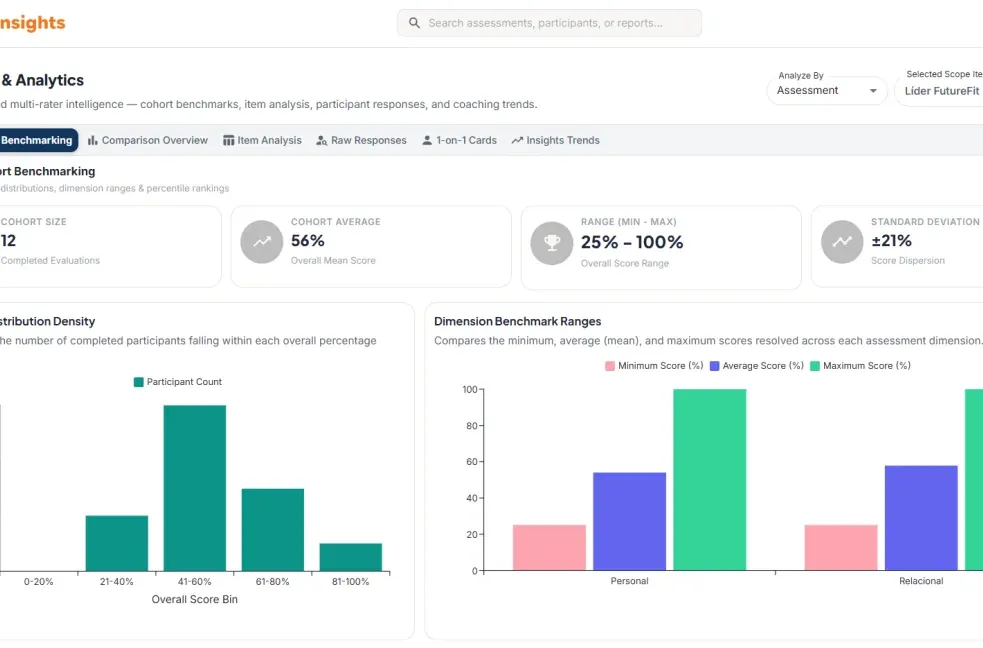Click the Insights Trends line icon

click(517, 140)
